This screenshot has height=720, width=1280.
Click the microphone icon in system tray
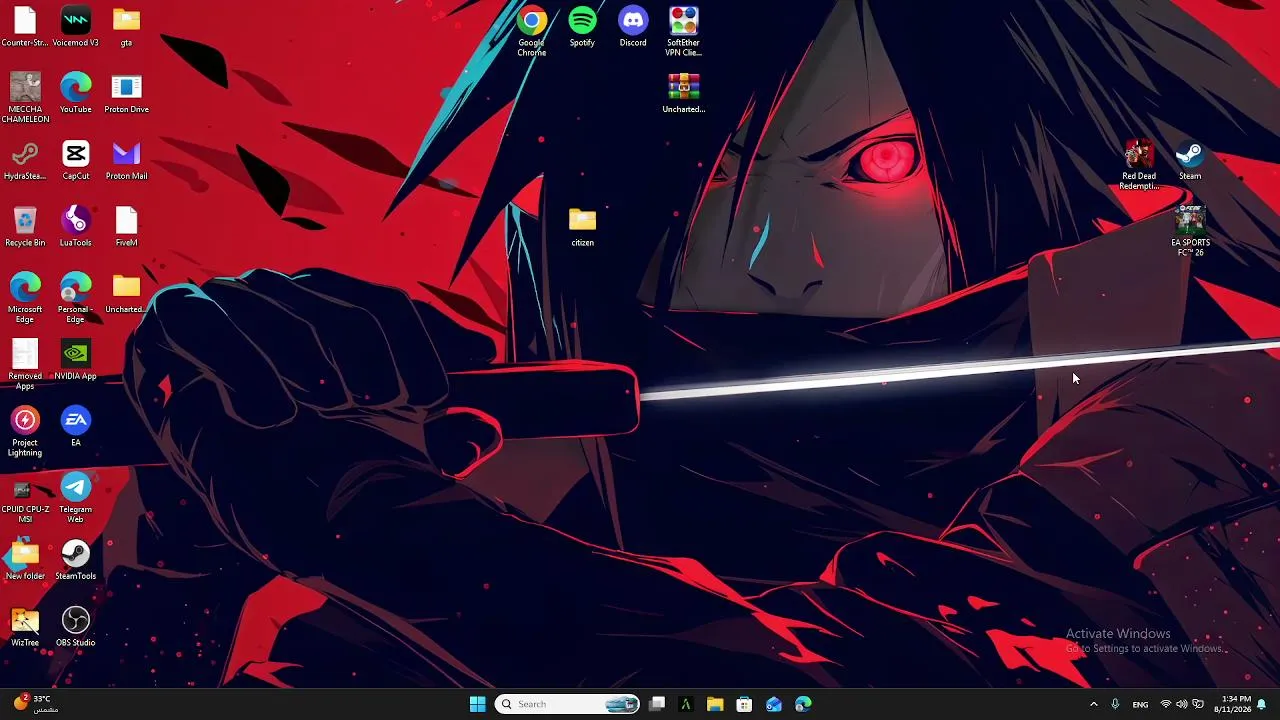(1115, 704)
